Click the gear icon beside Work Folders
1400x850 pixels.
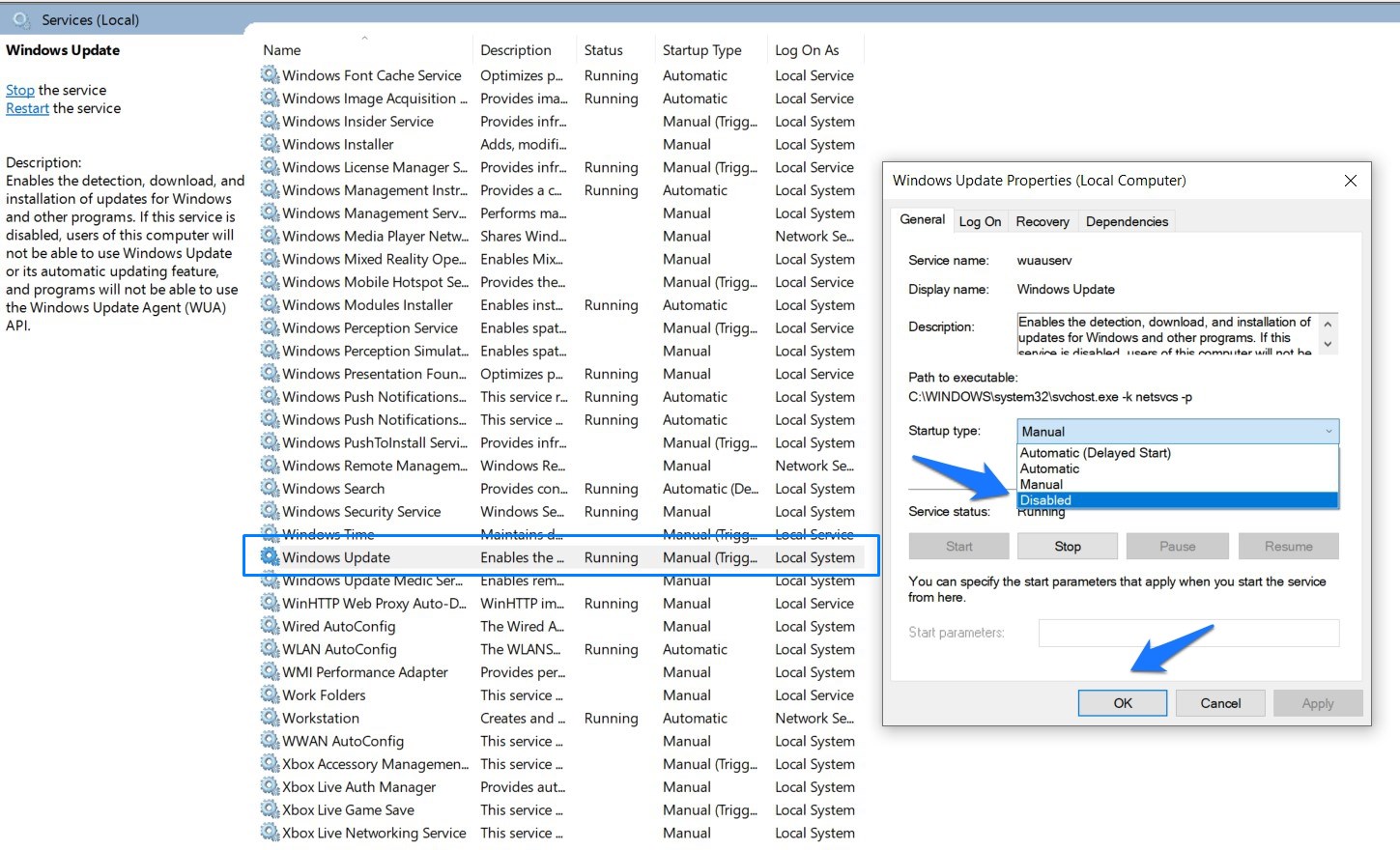(x=270, y=694)
